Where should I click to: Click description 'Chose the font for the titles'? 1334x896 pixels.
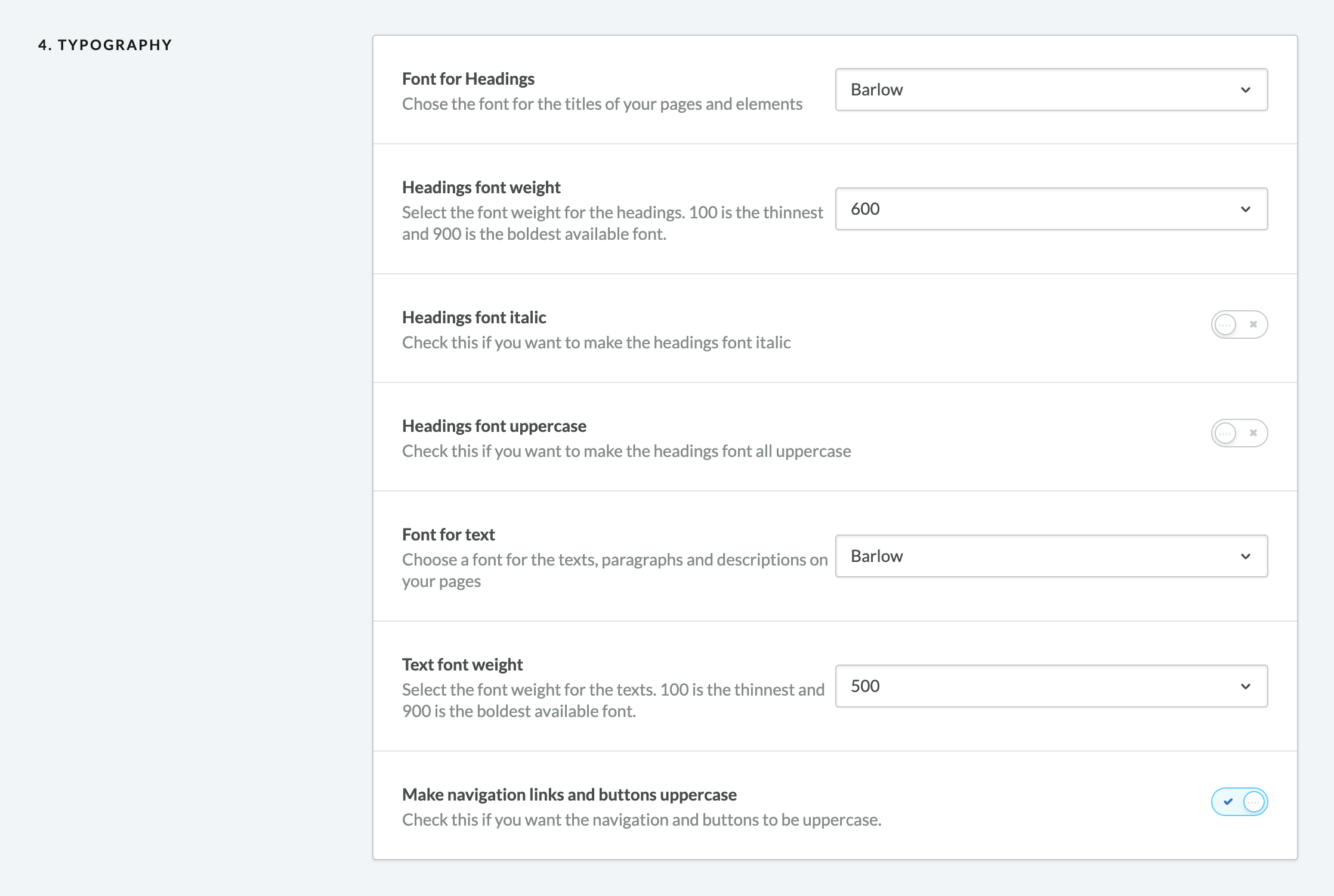point(602,104)
